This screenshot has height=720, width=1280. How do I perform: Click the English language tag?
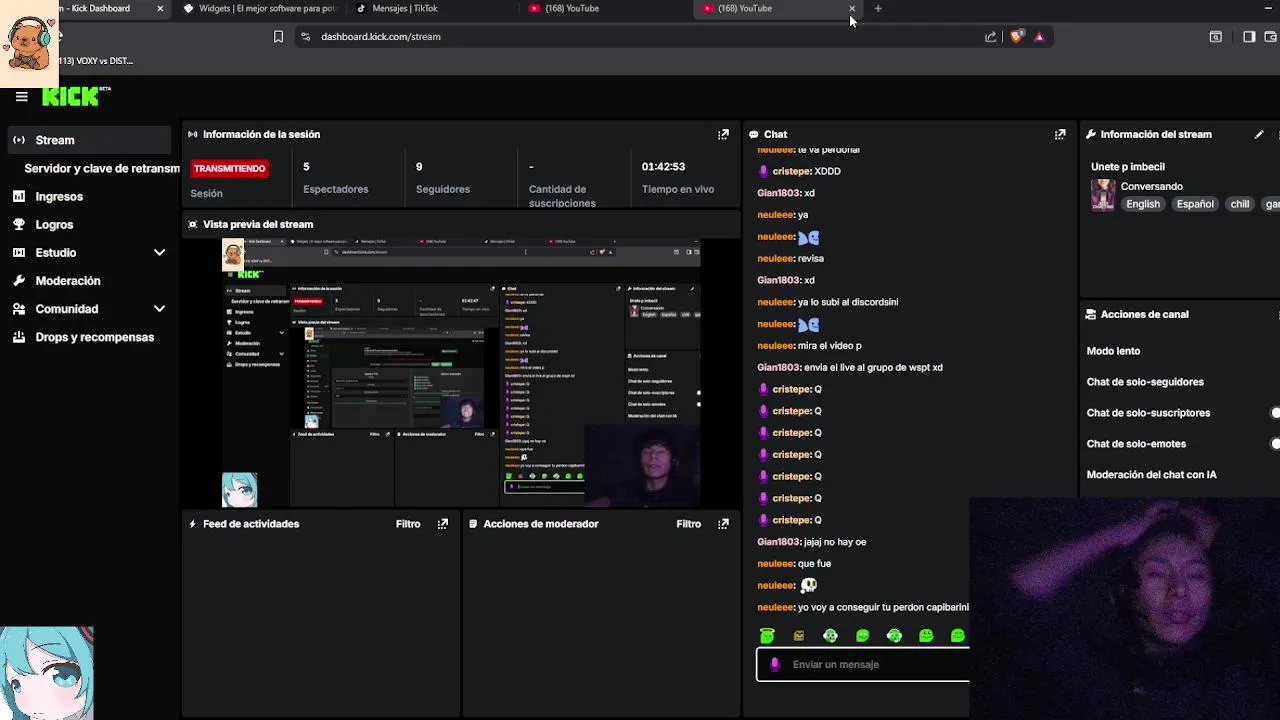[1143, 204]
